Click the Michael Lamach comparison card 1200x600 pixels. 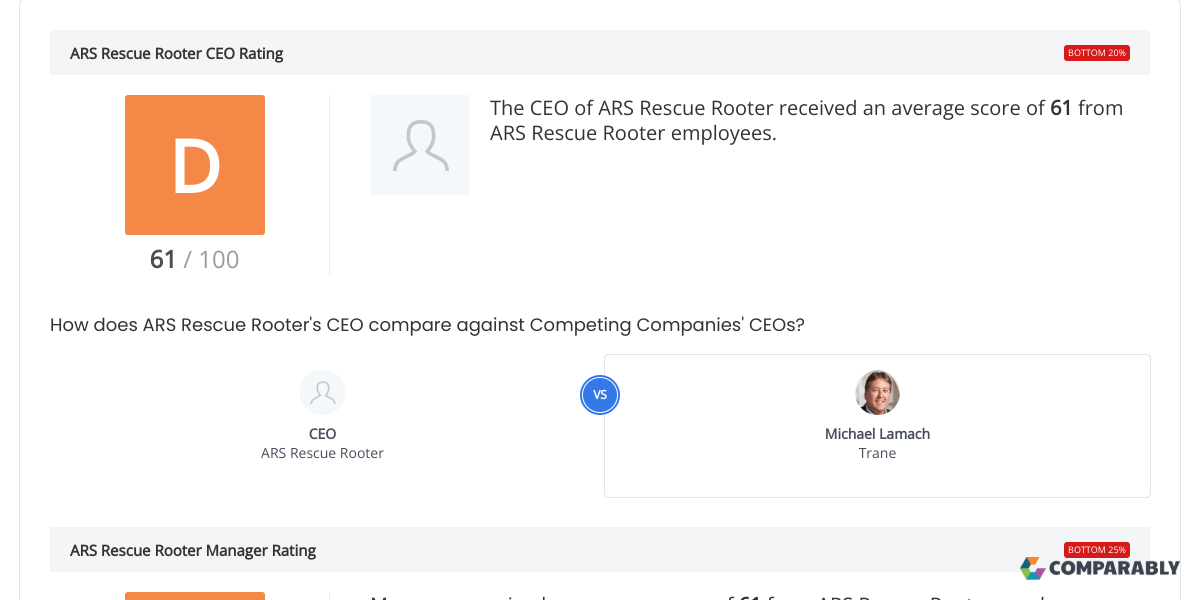(877, 425)
